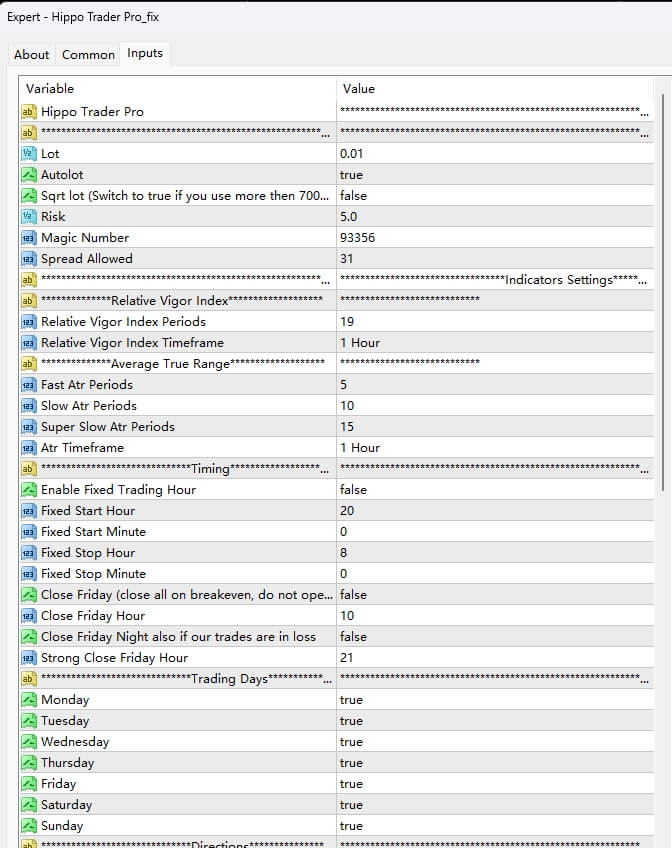Toggle Autolot value set to true
This screenshot has height=848, width=672.
point(351,175)
